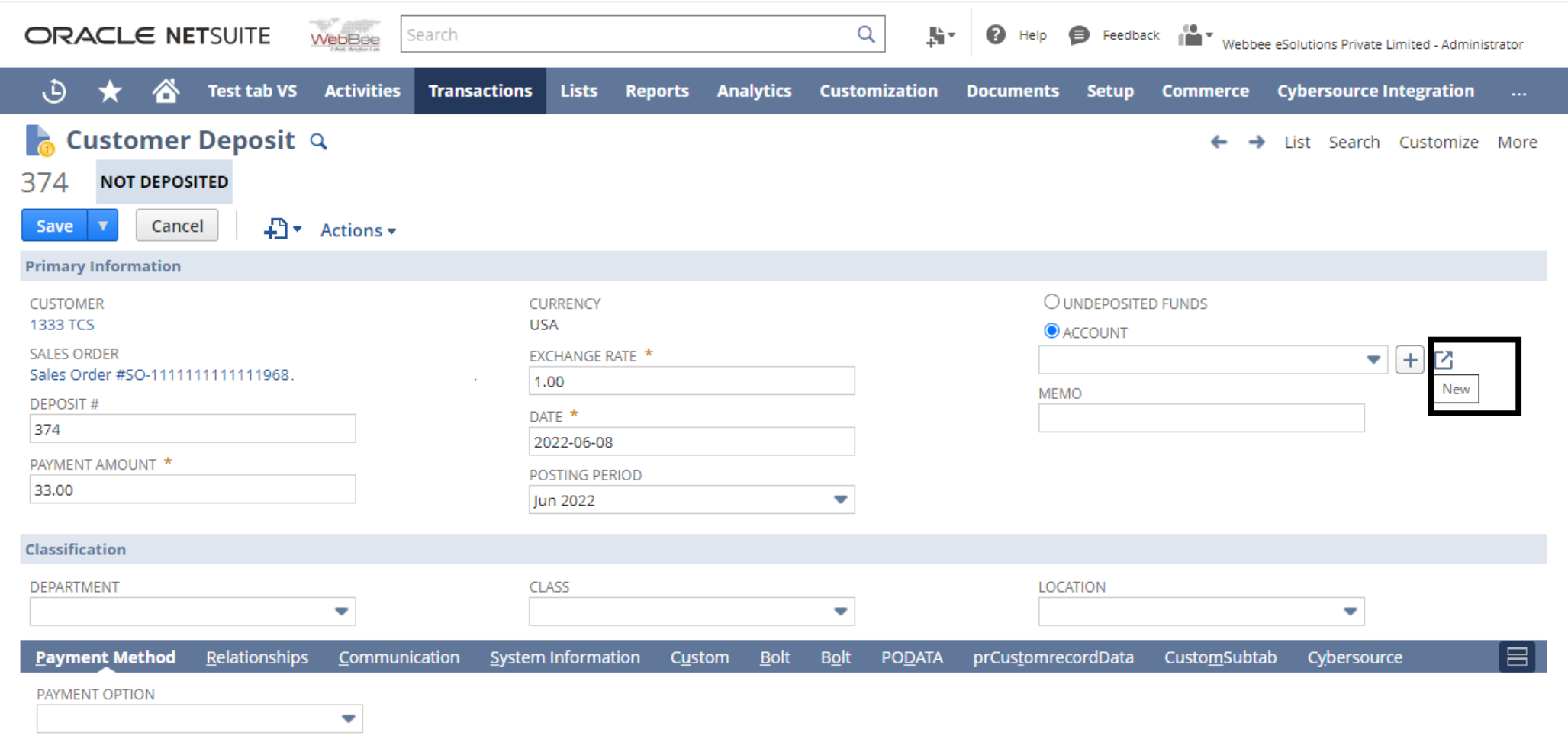Go to previous record with left arrow
The image size is (1568, 742).
(x=1219, y=142)
